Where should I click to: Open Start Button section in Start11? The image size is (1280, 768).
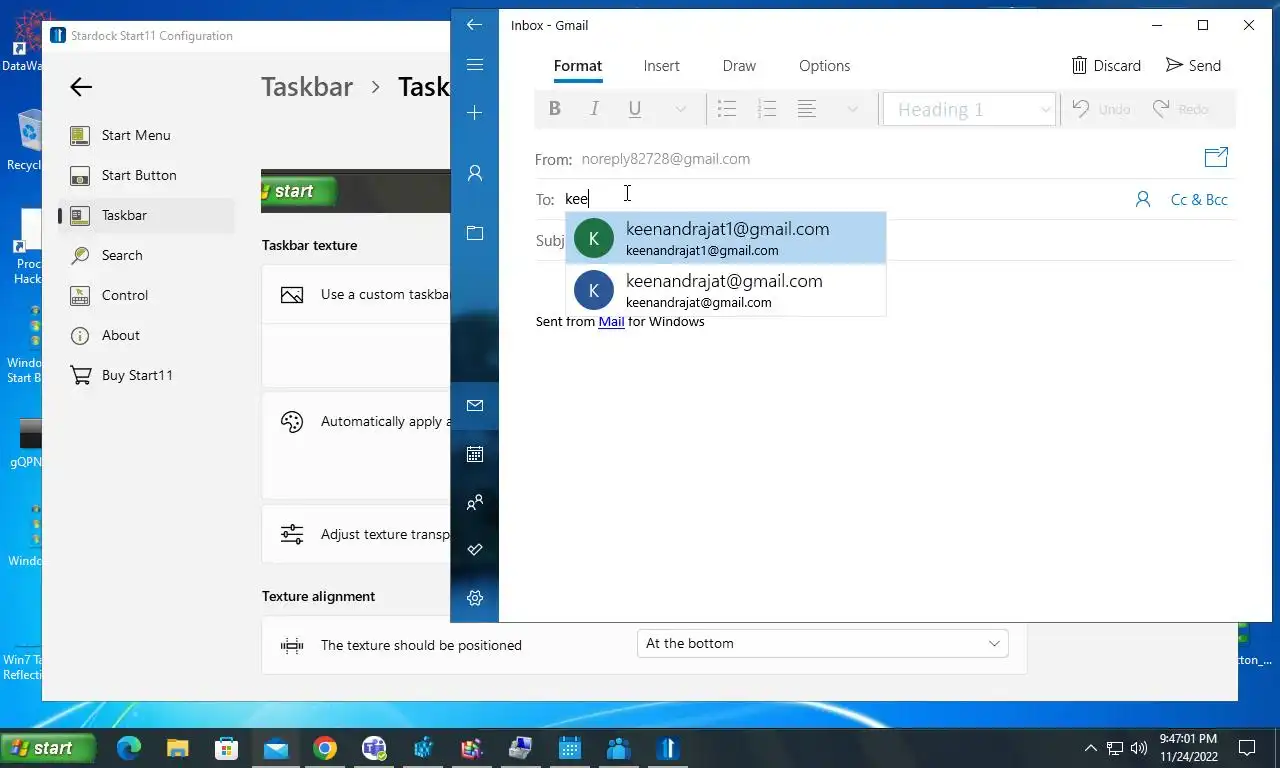point(147,175)
